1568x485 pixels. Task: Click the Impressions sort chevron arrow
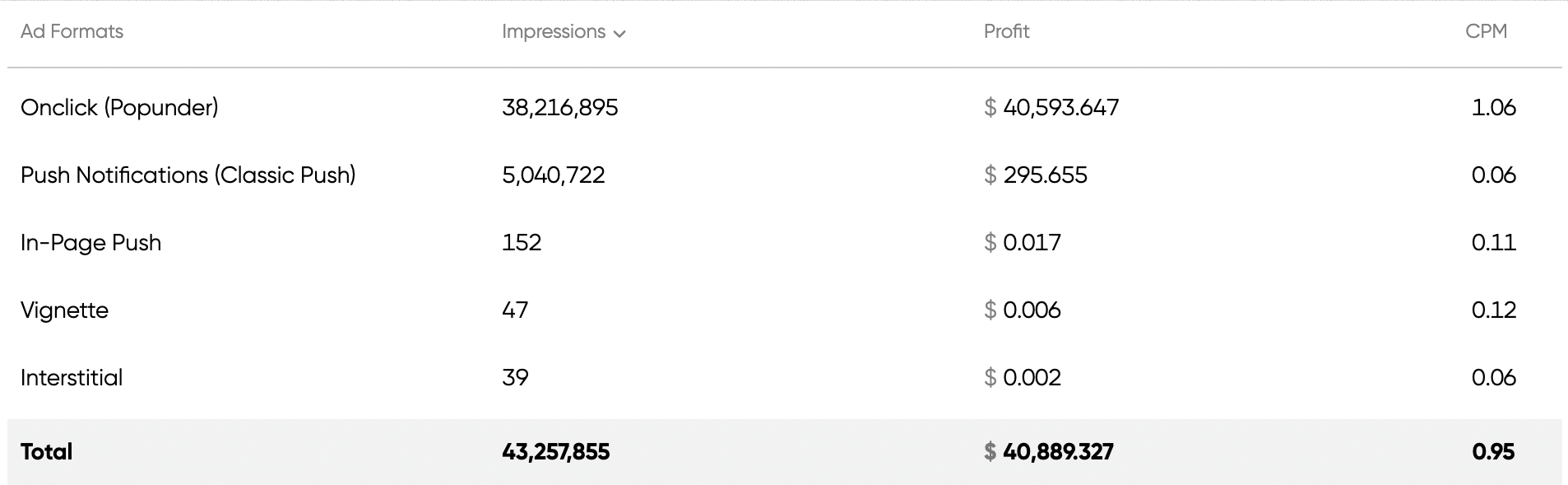(x=619, y=34)
